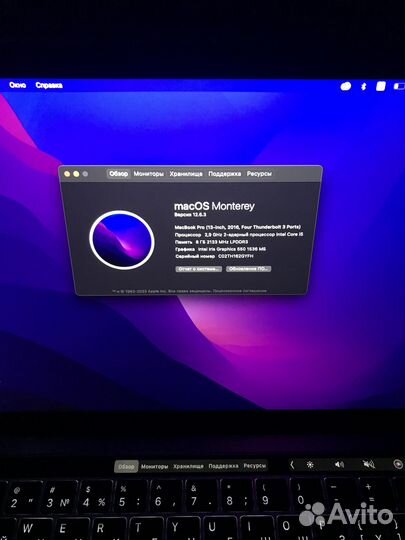The height and width of the screenshot is (540, 405).
Task: Switch to the Мониторы tab in window
Action: (148, 174)
